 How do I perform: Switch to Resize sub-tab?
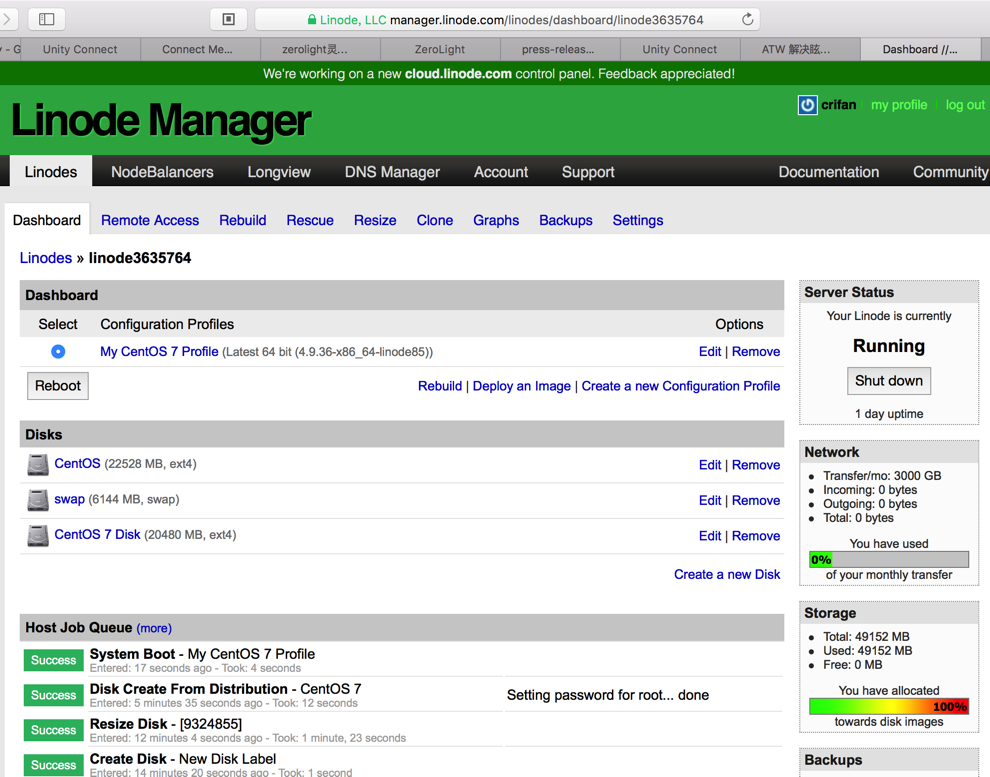(375, 220)
